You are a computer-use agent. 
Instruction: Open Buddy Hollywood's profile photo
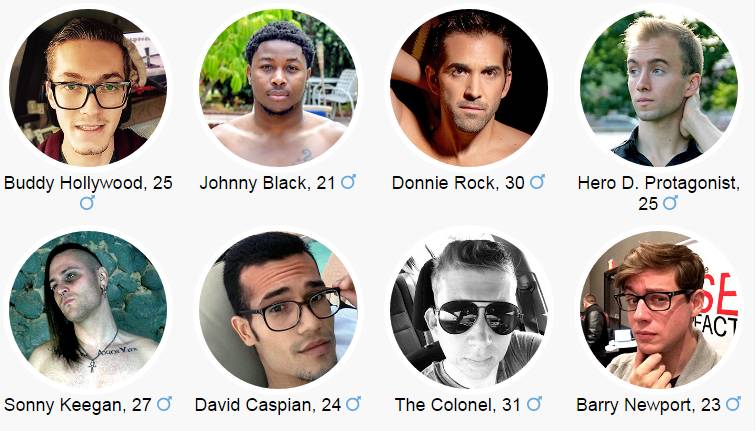coord(88,88)
